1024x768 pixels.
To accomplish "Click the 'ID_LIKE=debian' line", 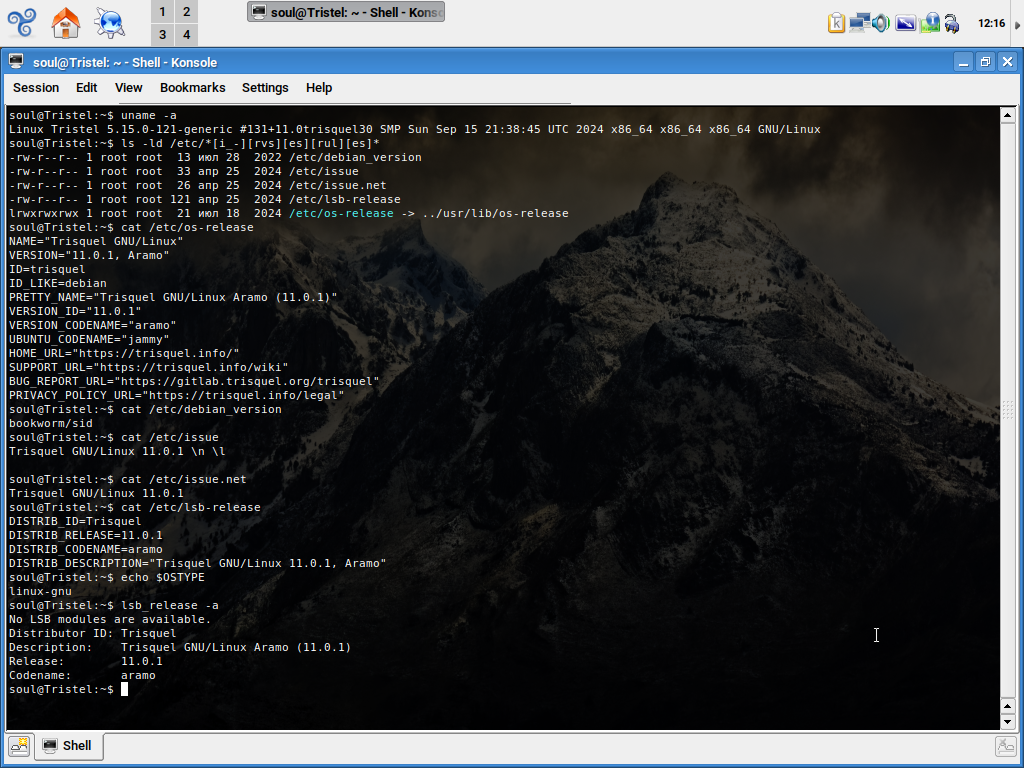I will 57,283.
